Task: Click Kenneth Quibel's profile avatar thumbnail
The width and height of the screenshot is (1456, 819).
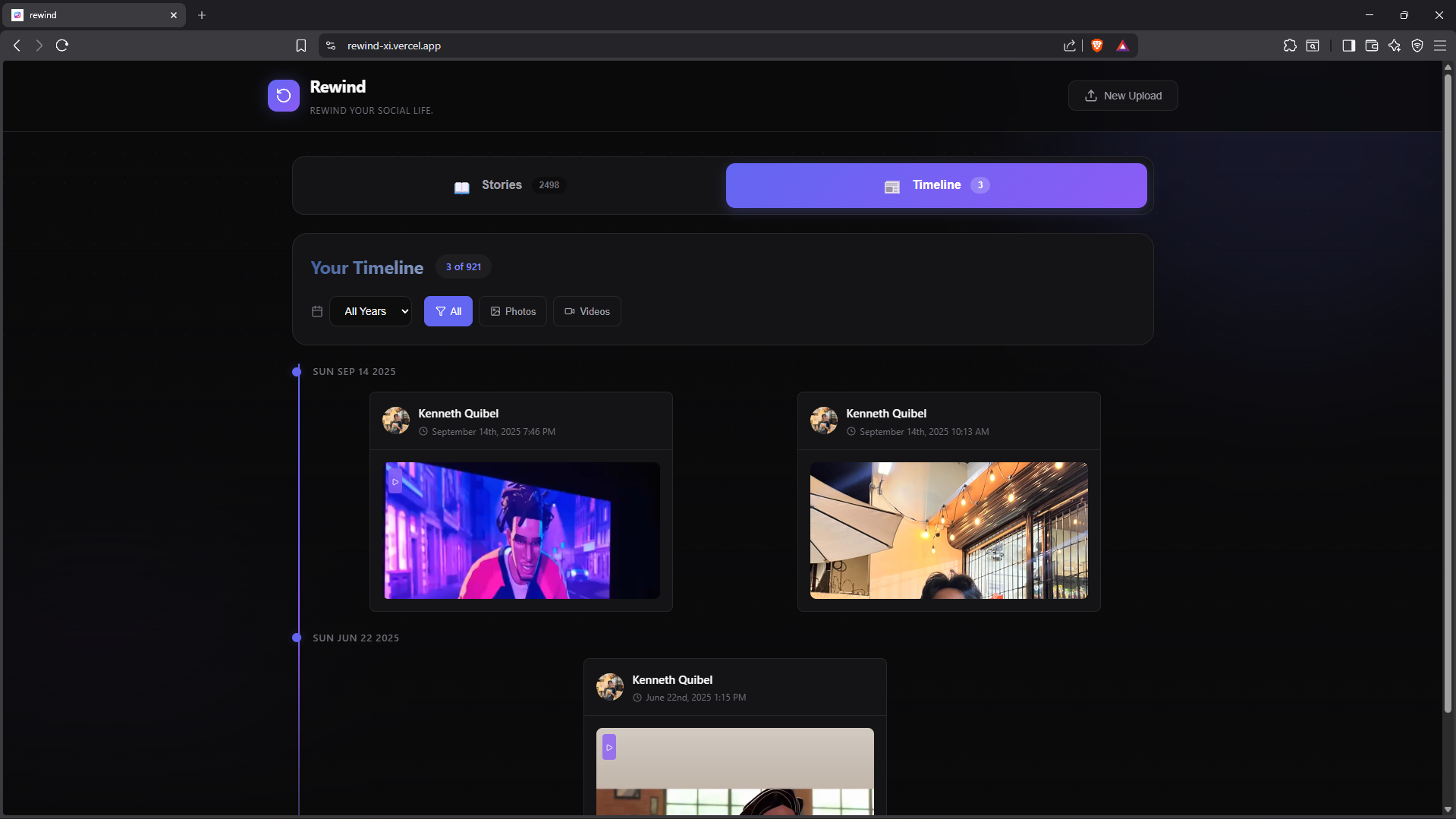Action: (395, 421)
